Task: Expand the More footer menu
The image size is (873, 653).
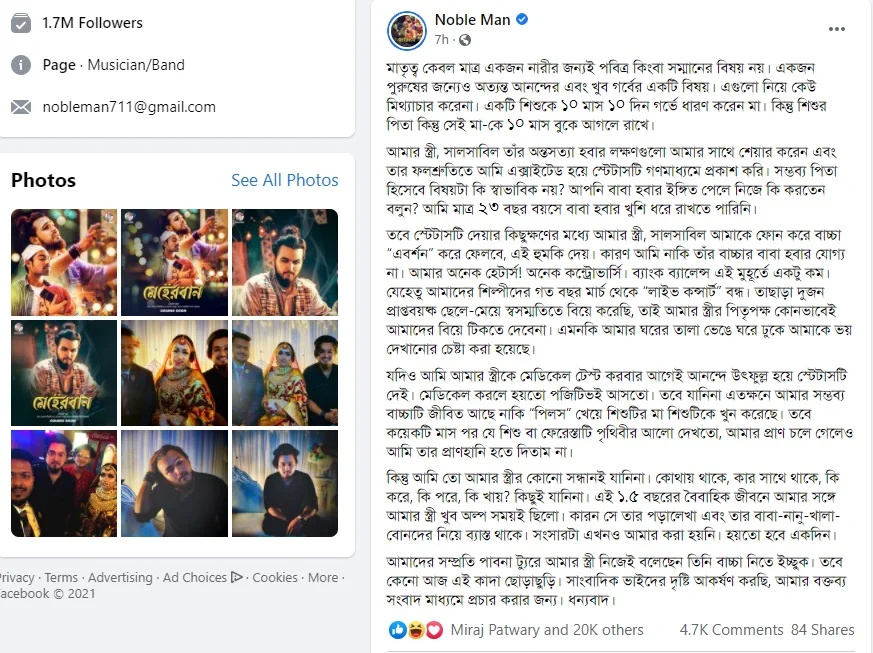Action: (323, 577)
